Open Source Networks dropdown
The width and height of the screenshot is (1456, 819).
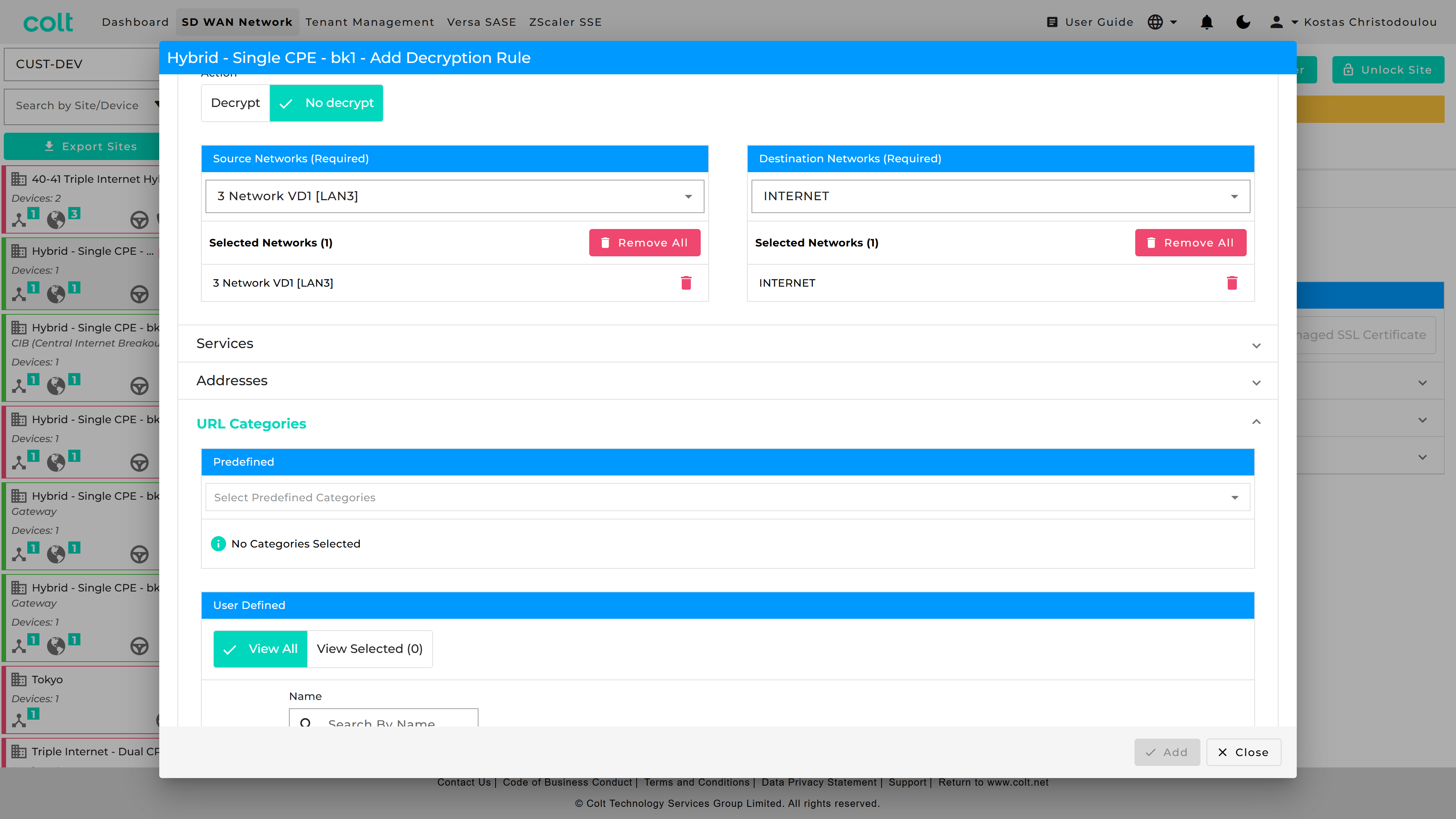455,196
